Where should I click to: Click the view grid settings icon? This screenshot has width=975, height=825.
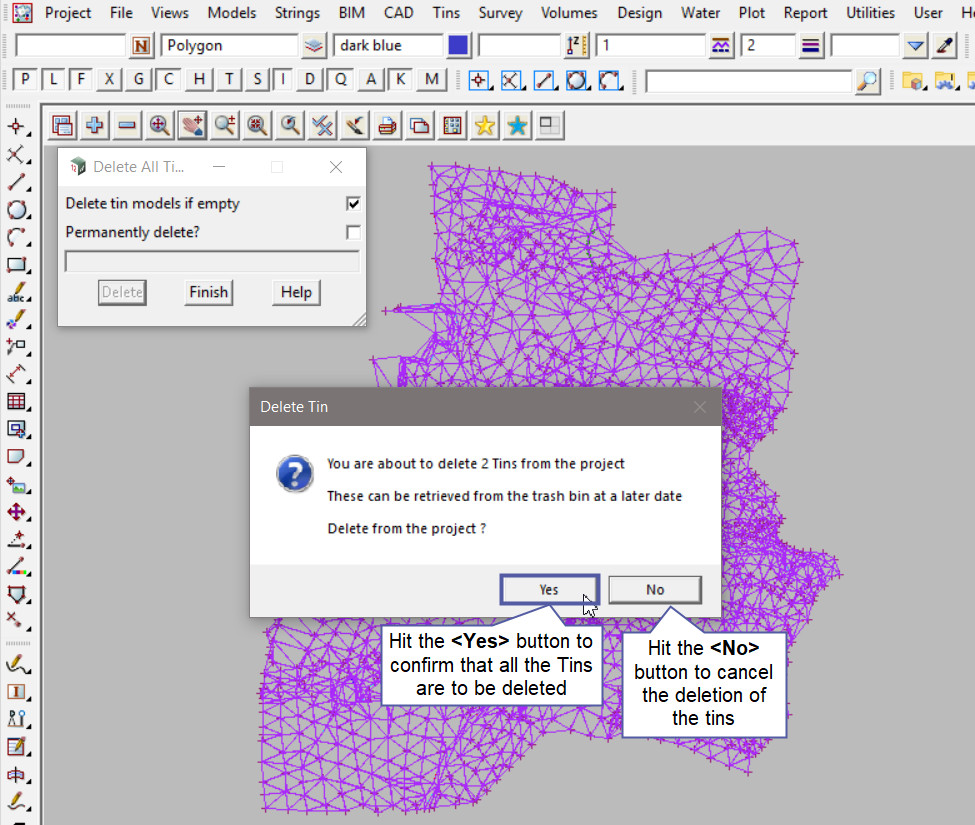452,126
